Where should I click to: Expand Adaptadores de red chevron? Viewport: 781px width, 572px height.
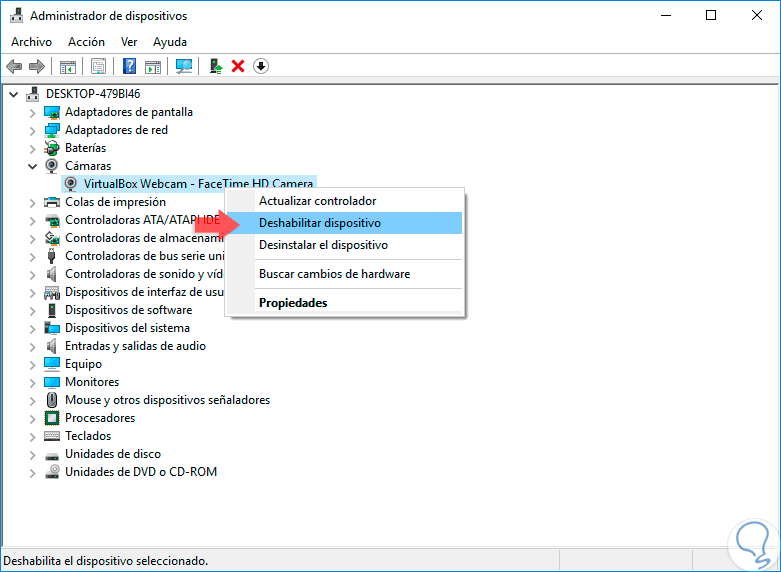(x=32, y=131)
